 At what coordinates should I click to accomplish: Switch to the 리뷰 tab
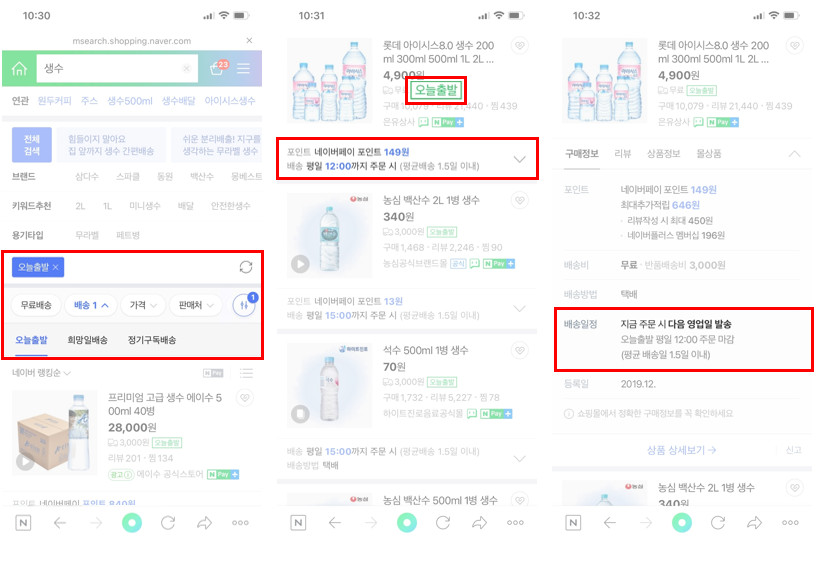click(x=622, y=153)
